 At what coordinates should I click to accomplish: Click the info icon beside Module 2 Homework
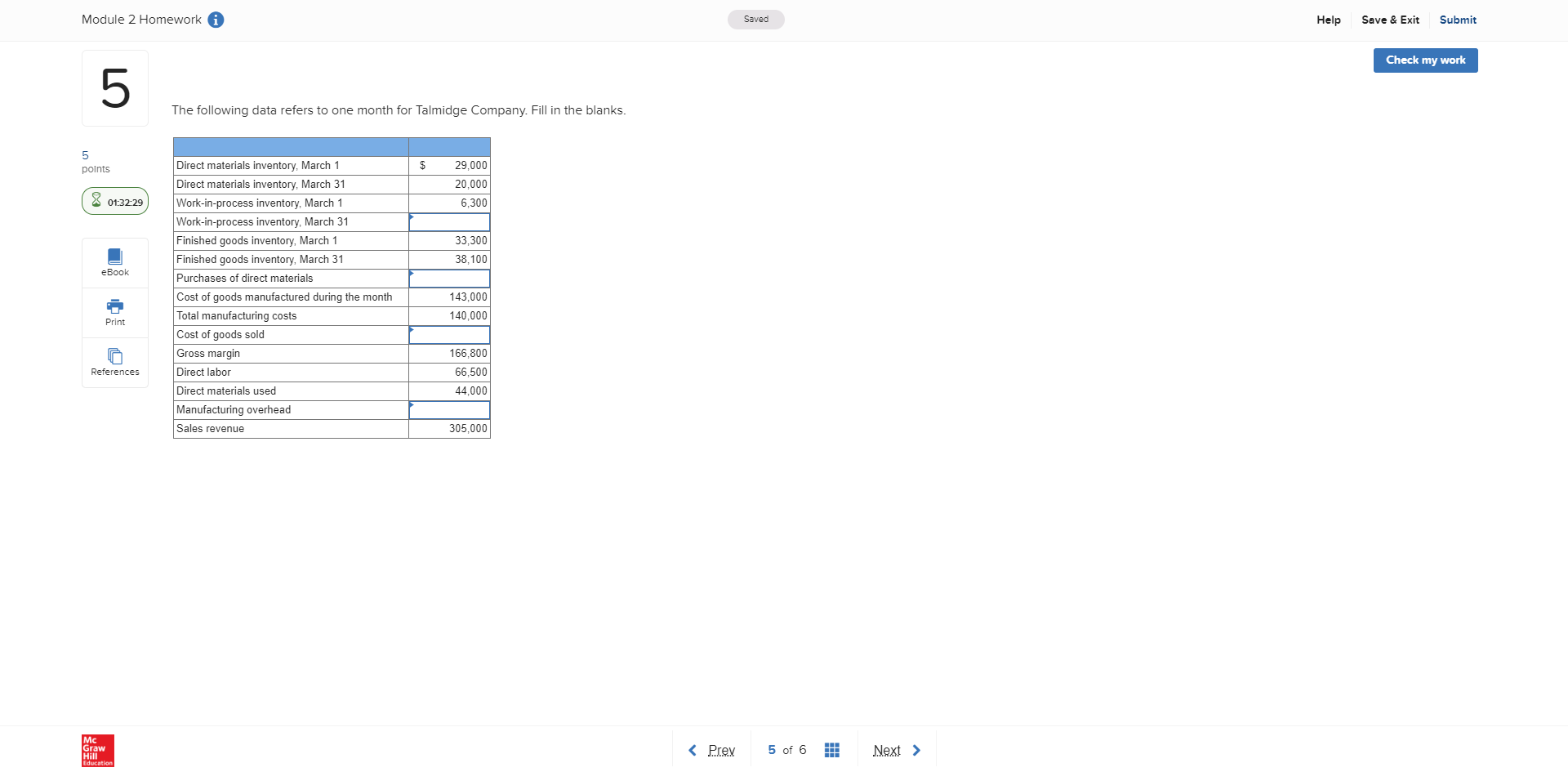(x=215, y=20)
